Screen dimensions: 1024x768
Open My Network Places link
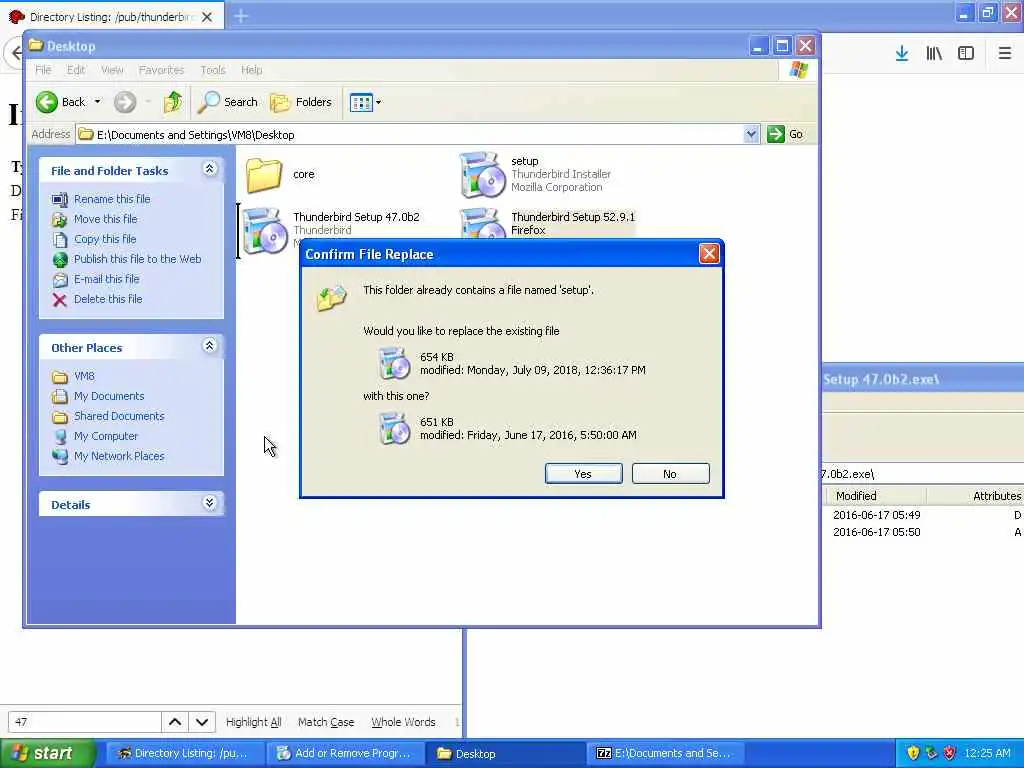119,456
